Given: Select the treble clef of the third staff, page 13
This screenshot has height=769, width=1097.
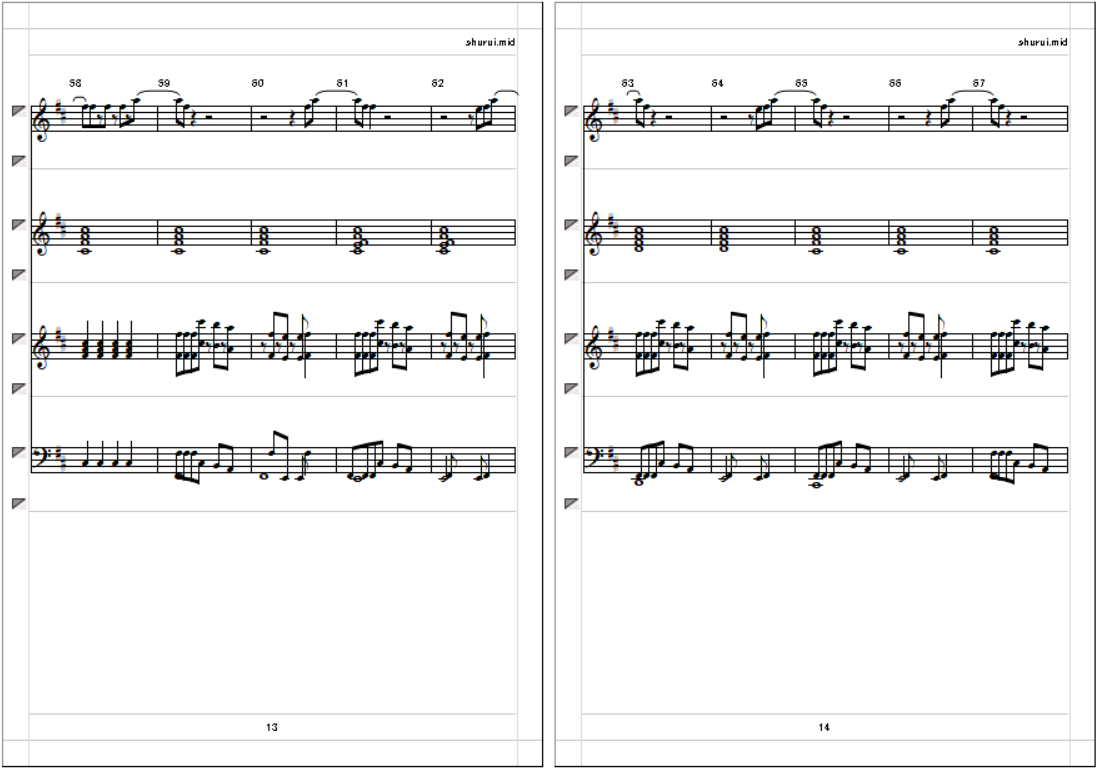Looking at the screenshot, I should 42,348.
